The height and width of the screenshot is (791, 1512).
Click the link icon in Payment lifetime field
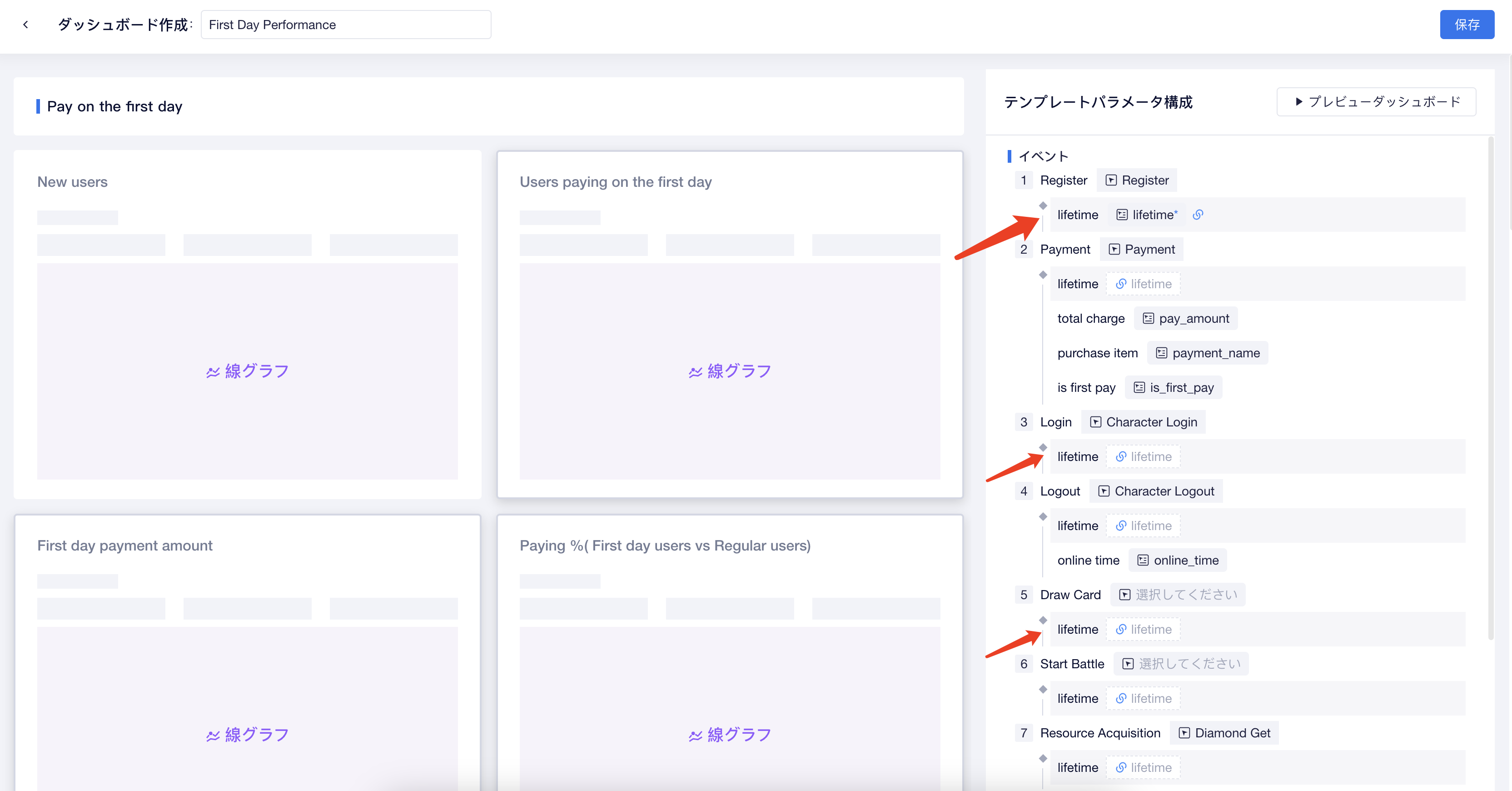[x=1121, y=284]
